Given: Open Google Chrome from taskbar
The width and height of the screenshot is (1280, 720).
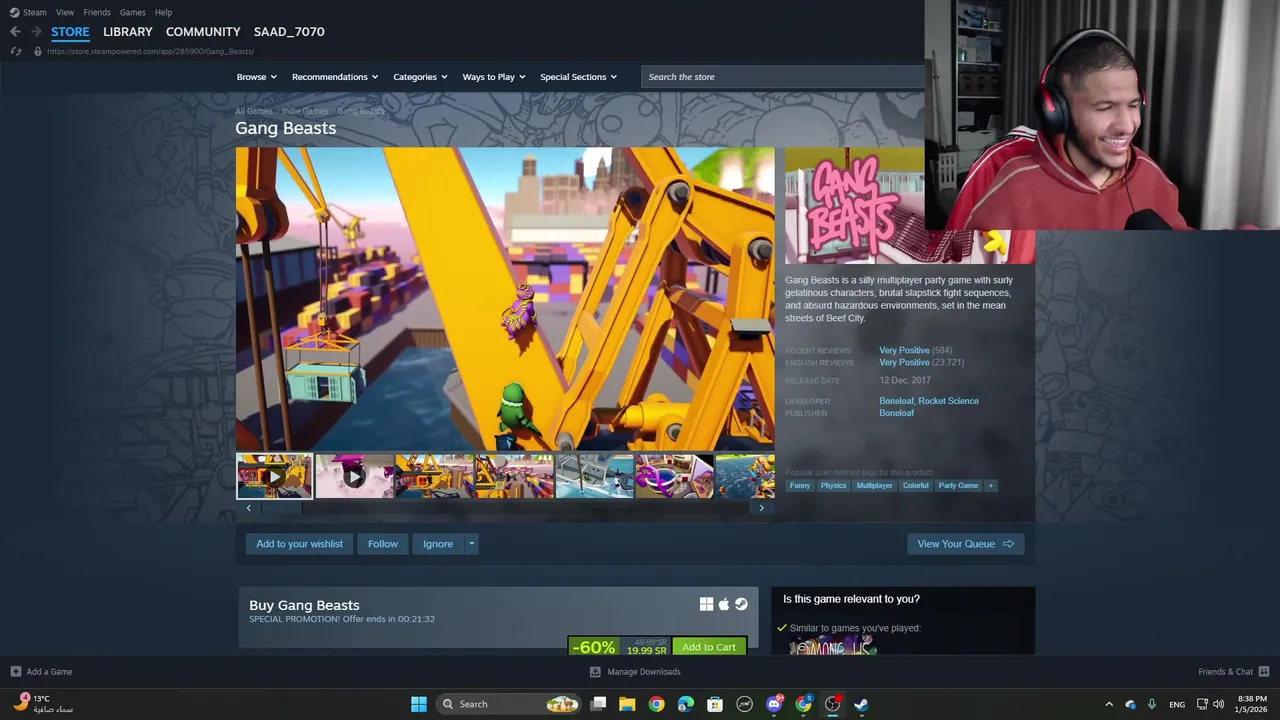Looking at the screenshot, I should [x=656, y=704].
